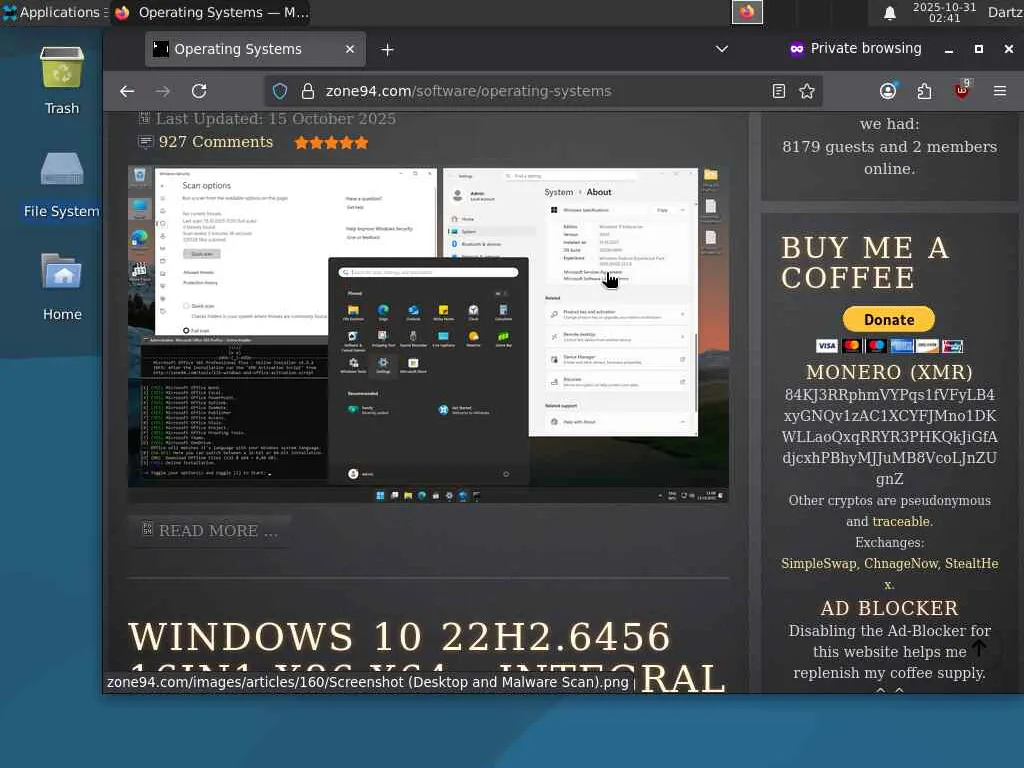This screenshot has height=768, width=1024.
Task: Follow the ChnageNow exchange link
Action: click(901, 564)
